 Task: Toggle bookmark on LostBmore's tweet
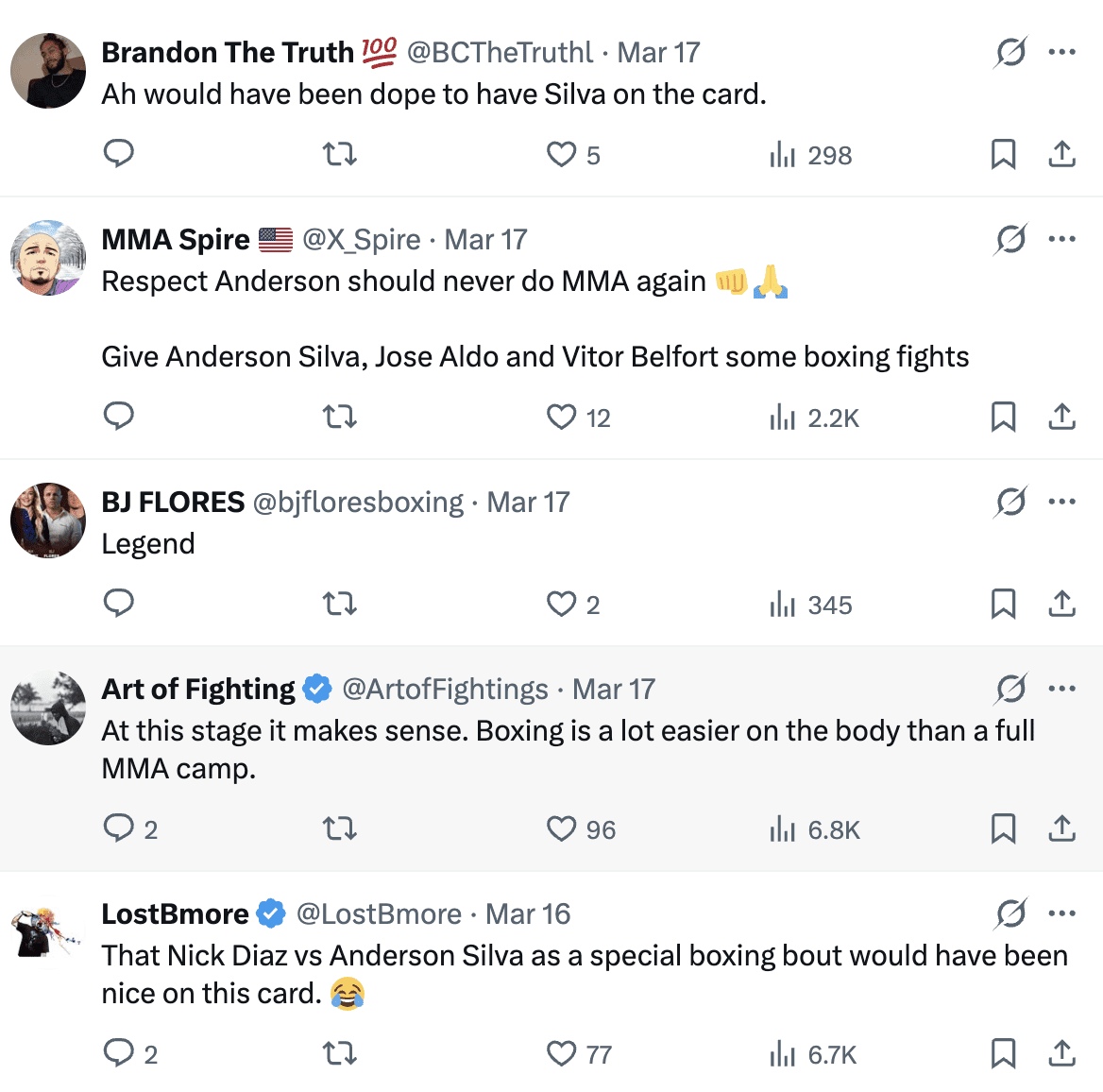click(x=1003, y=1053)
